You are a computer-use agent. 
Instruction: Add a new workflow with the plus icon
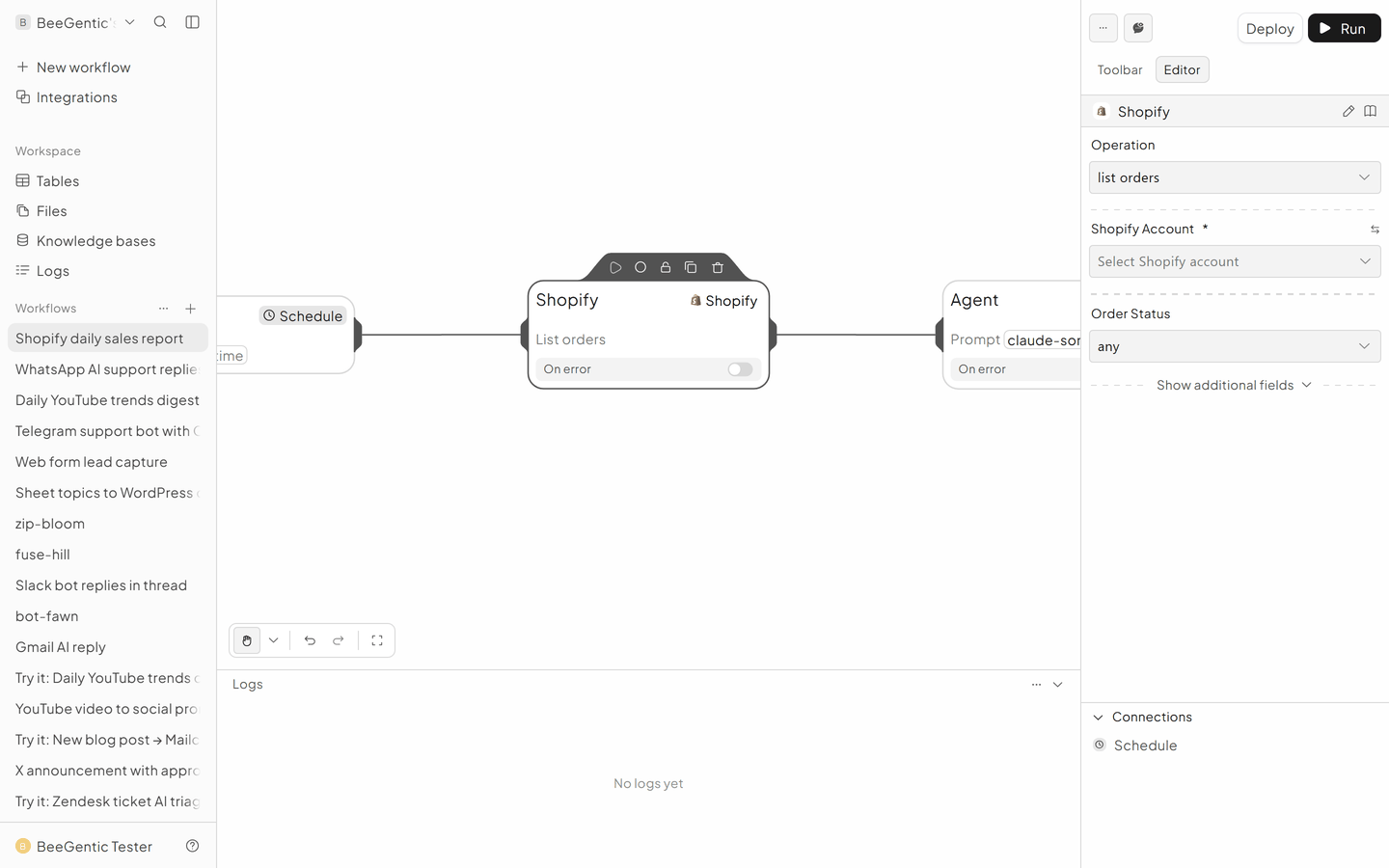tap(191, 309)
